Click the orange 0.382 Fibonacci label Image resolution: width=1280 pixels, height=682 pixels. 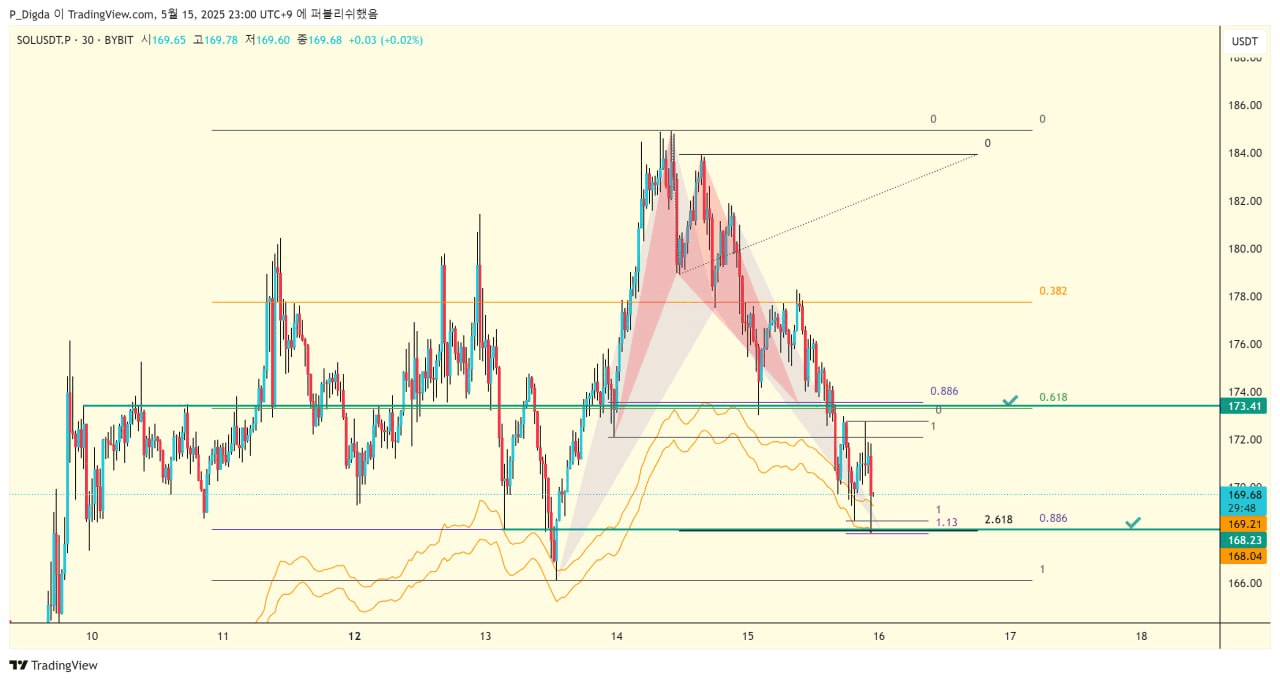(x=1052, y=291)
